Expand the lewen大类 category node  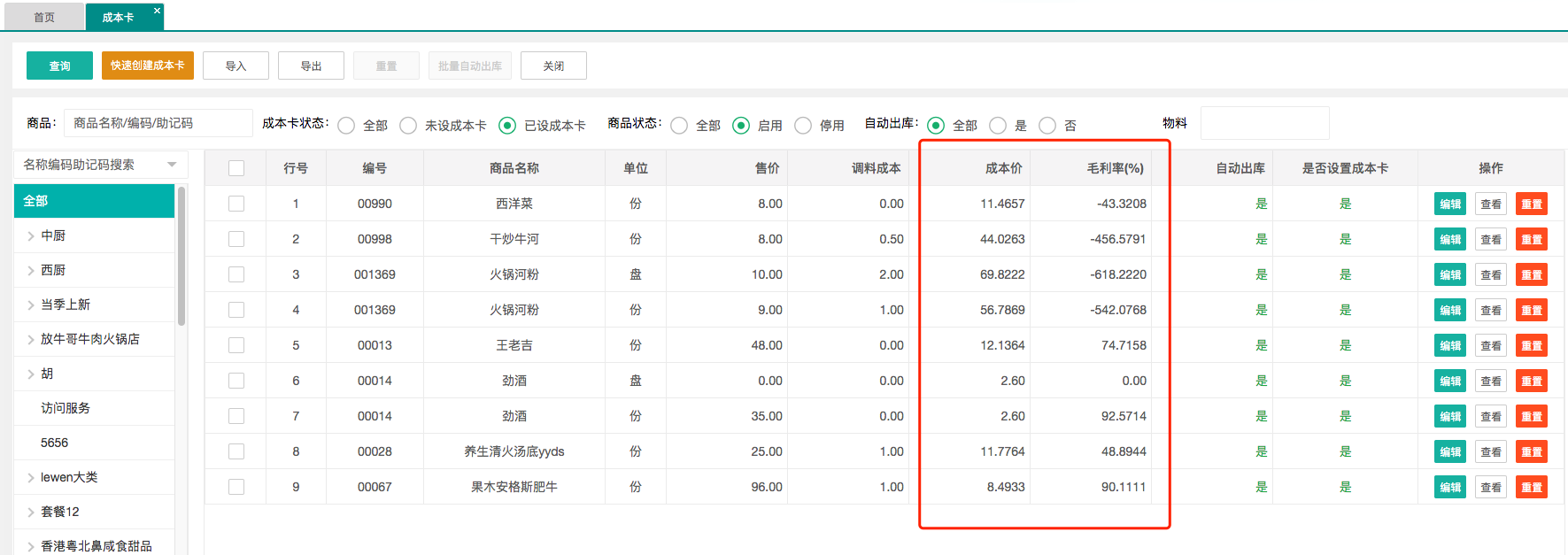(31, 477)
